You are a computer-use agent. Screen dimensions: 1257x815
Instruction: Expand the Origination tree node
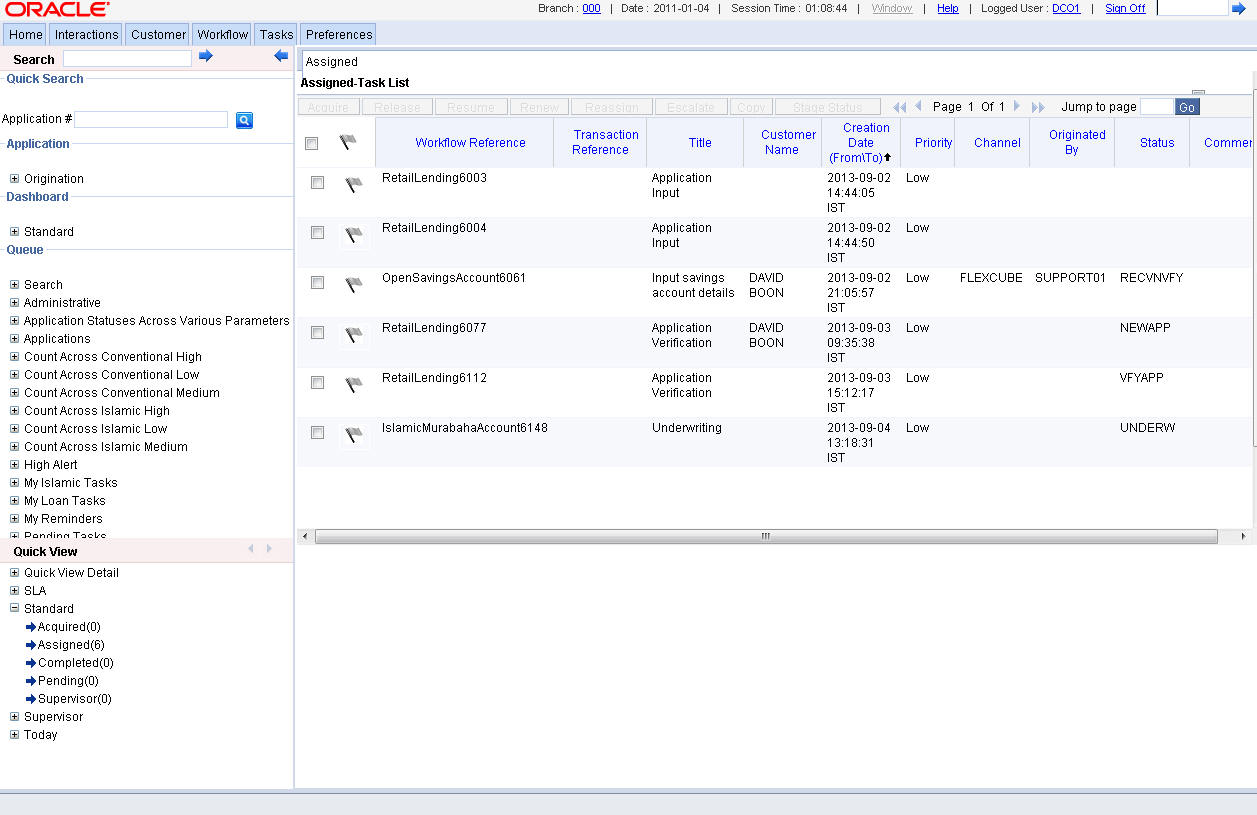[x=15, y=179]
